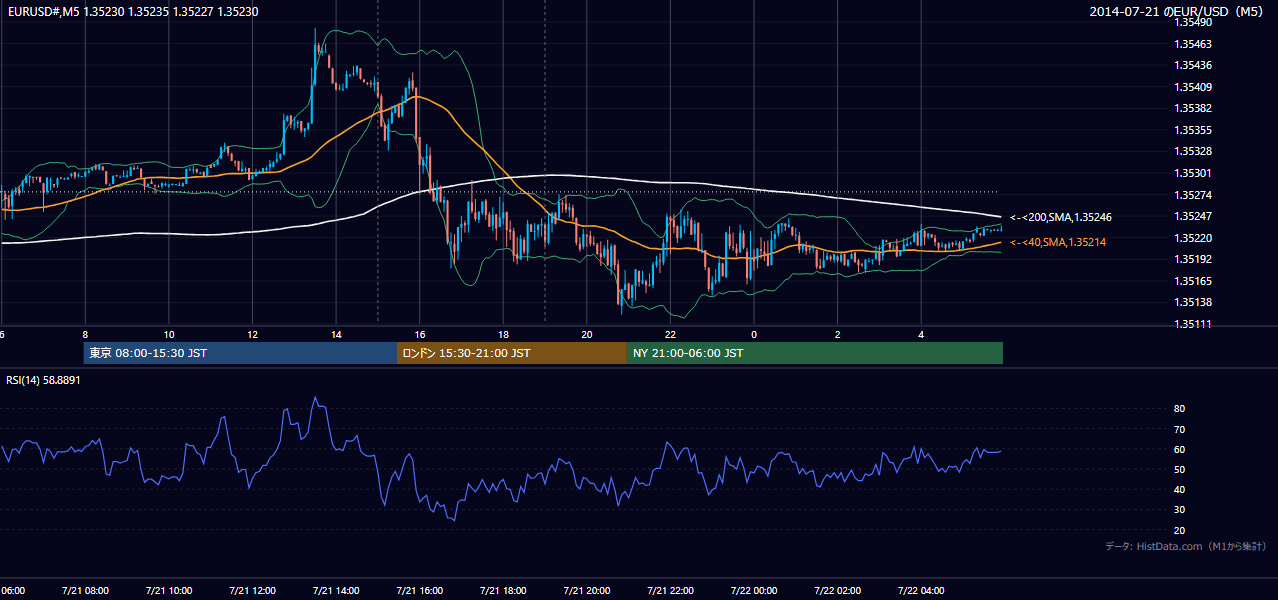Click price axis label 1.35463
Viewport: 1278px width, 600px height.
coord(1193,44)
